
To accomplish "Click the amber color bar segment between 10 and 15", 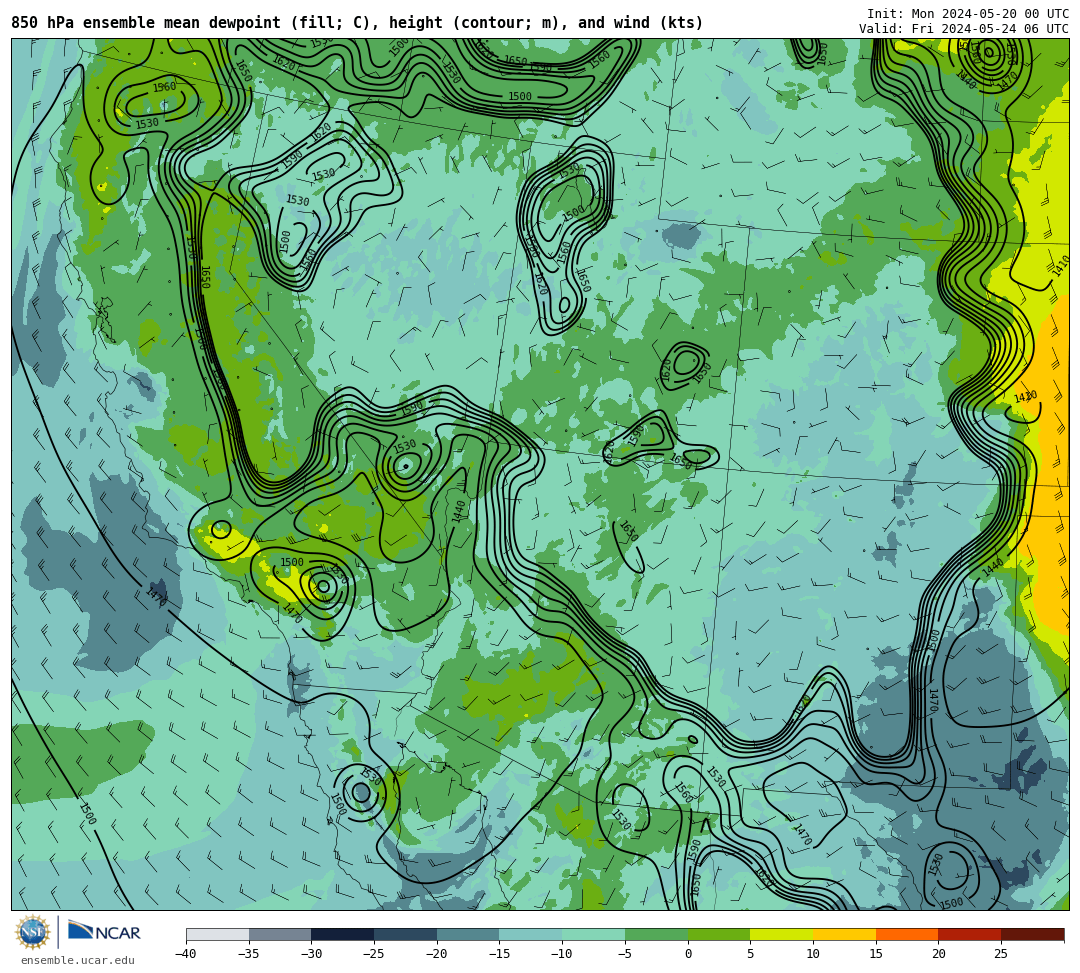I will [844, 934].
